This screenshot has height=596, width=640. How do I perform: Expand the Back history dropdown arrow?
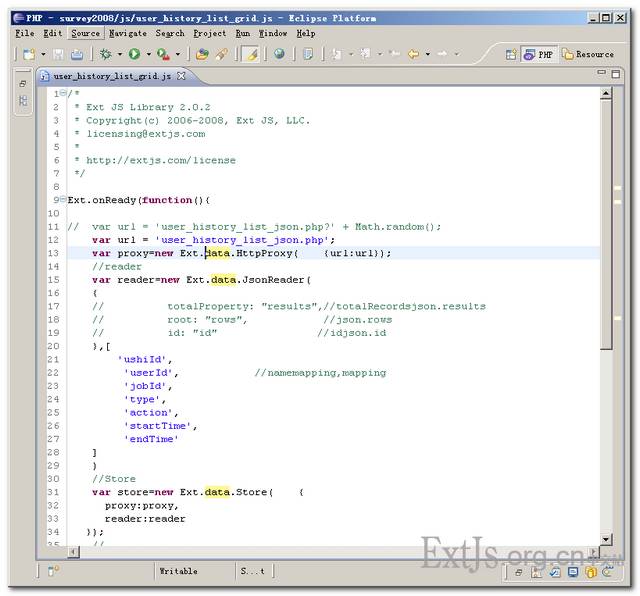[427, 54]
